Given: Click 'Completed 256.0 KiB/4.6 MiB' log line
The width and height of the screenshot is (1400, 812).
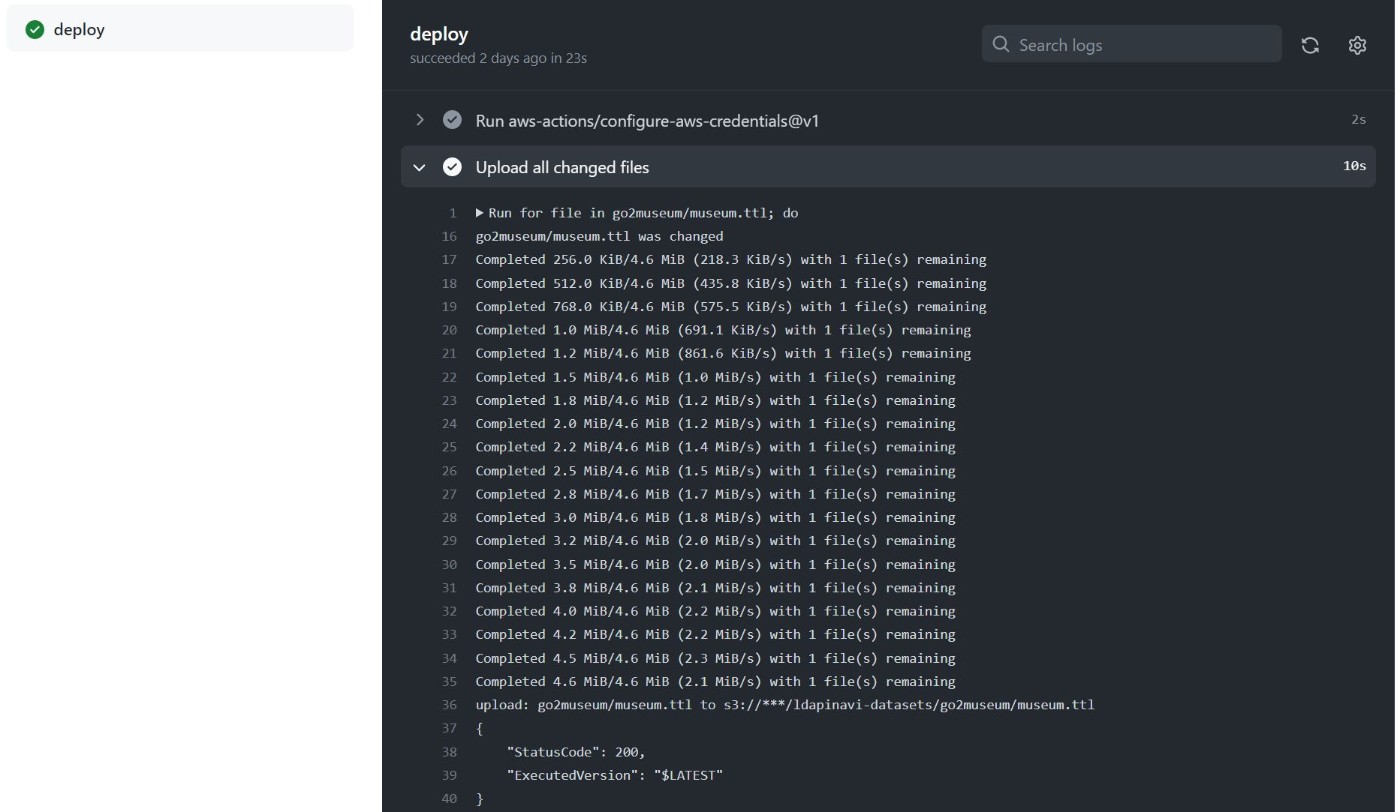Looking at the screenshot, I should (731, 260).
